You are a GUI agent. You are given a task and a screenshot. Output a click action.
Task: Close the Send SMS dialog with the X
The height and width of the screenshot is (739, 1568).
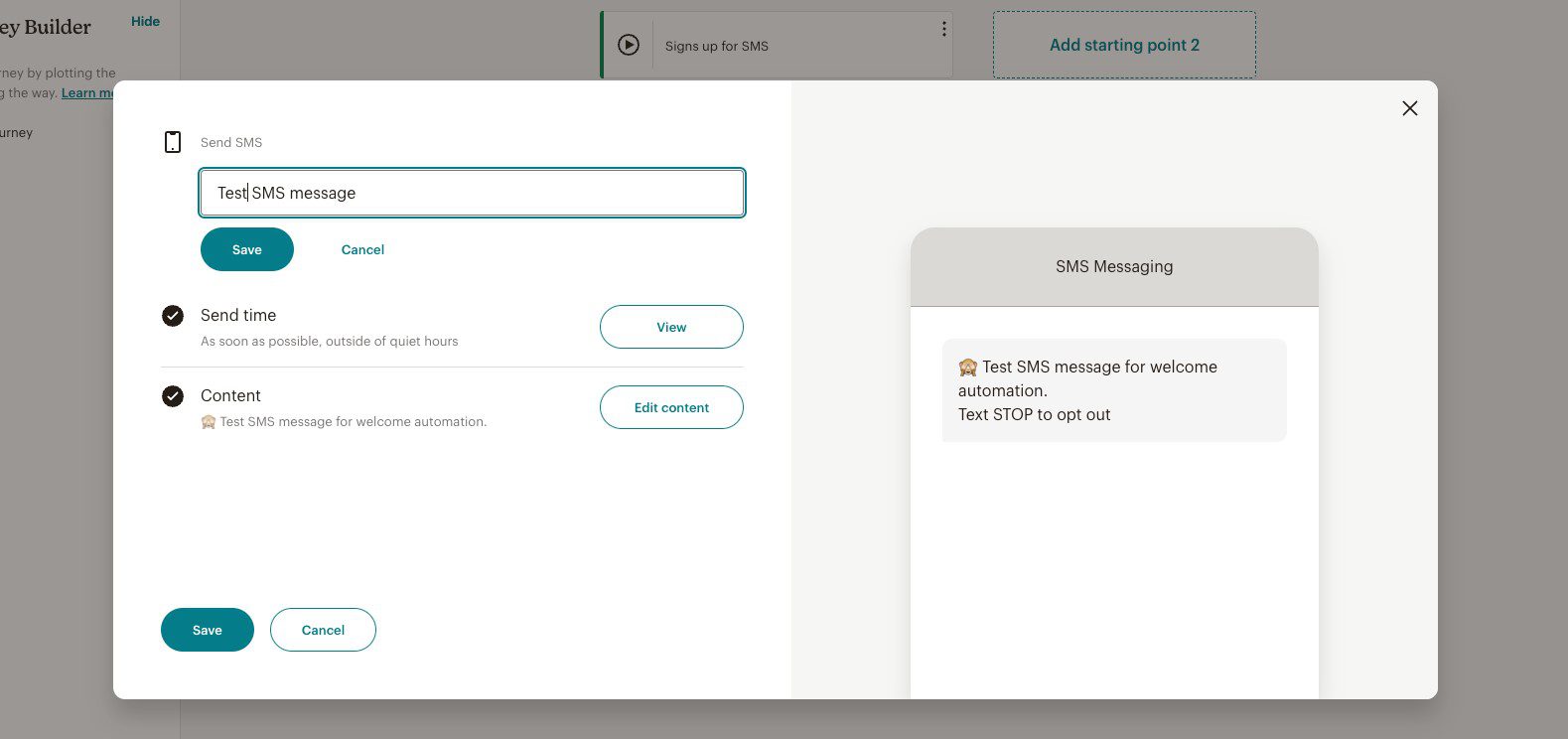tap(1409, 108)
